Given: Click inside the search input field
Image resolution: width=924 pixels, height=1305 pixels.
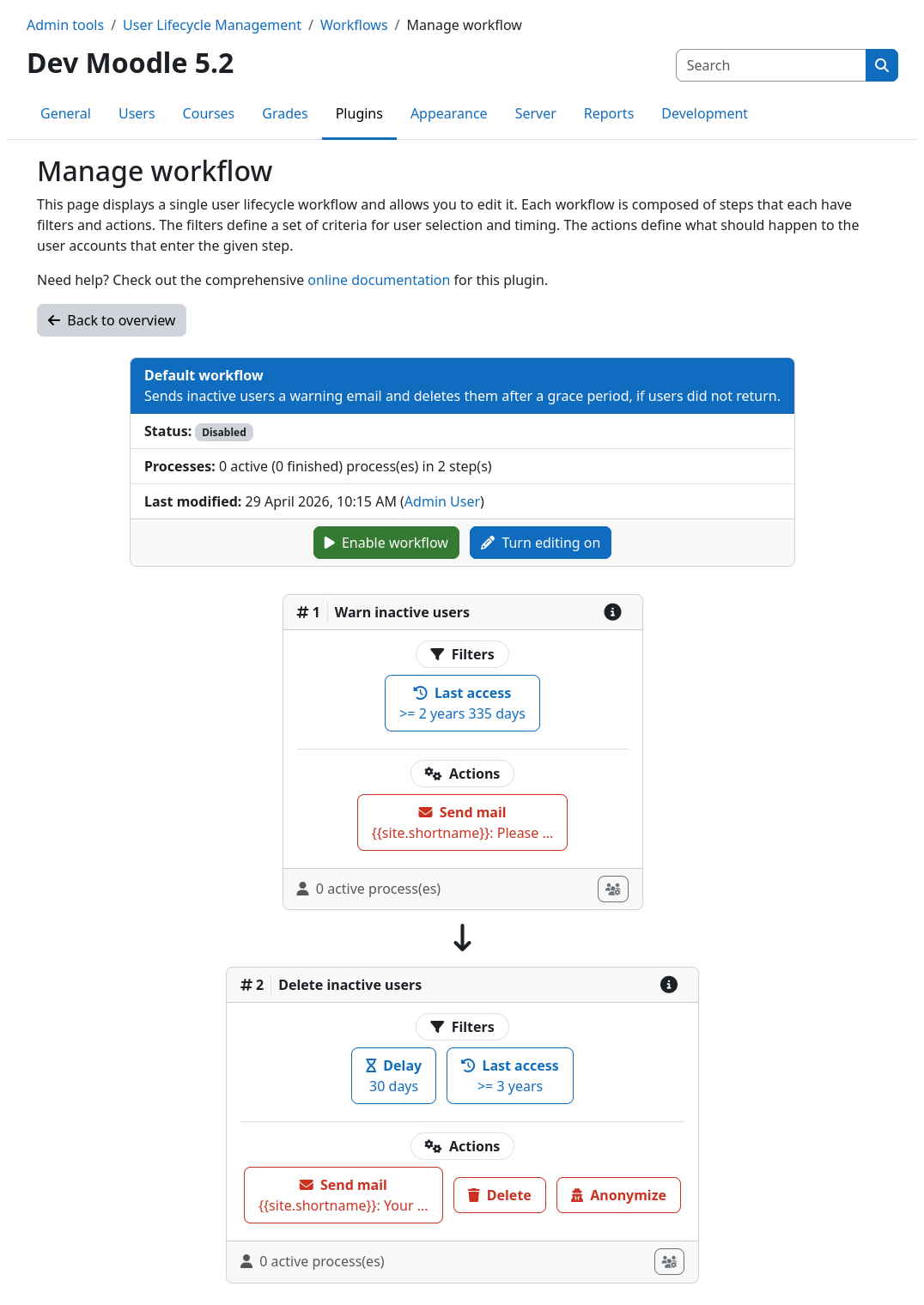Looking at the screenshot, I should 770,64.
